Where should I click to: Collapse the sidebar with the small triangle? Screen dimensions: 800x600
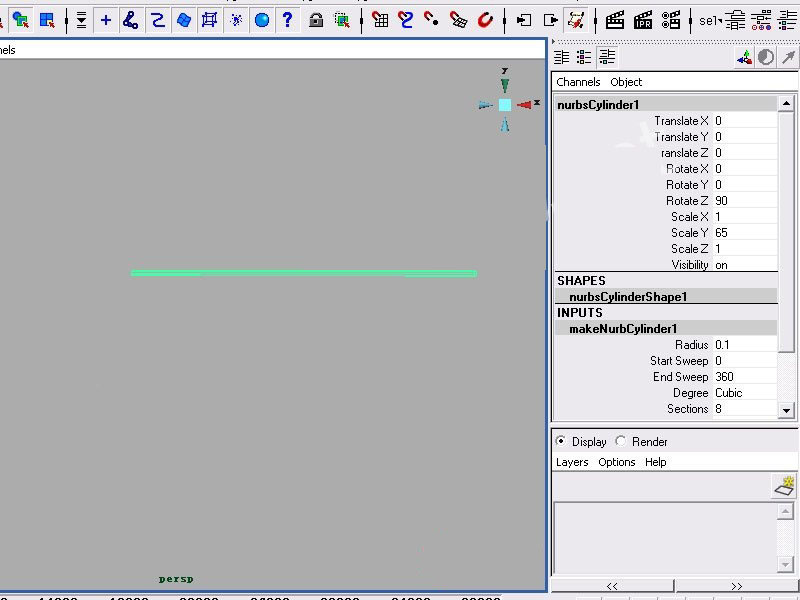[x=554, y=41]
